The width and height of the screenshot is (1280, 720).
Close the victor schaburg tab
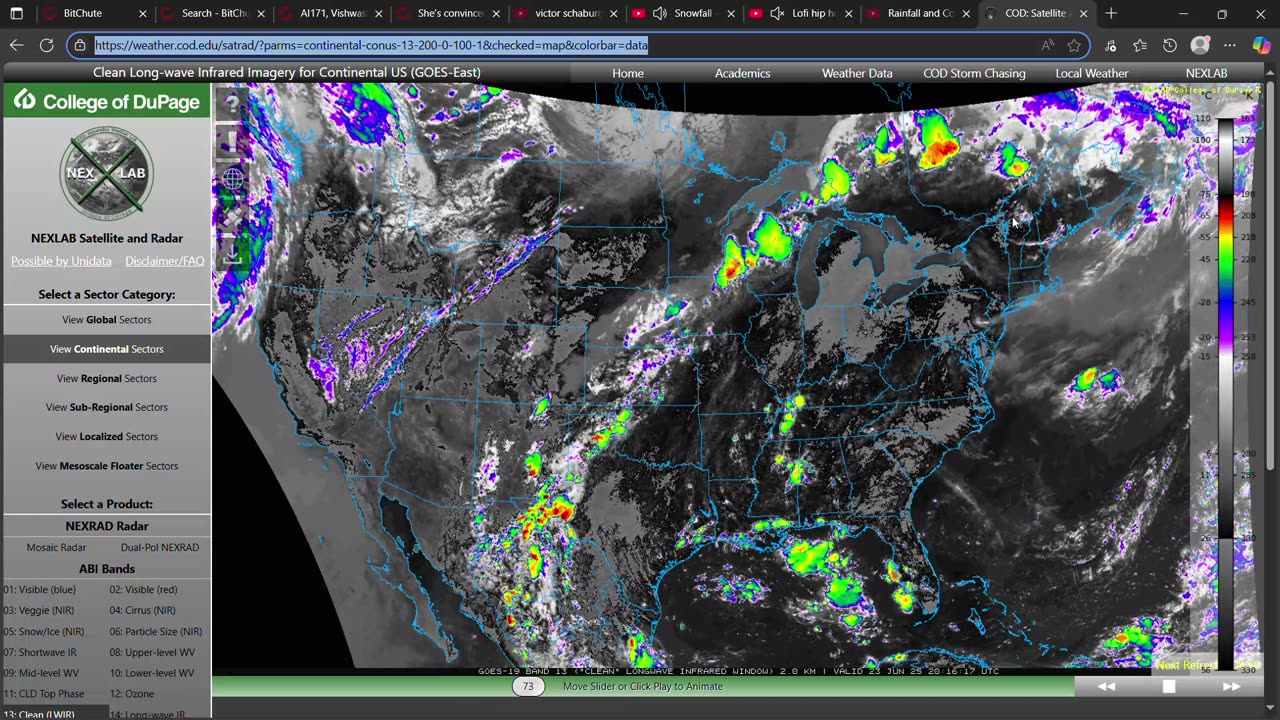coord(613,14)
